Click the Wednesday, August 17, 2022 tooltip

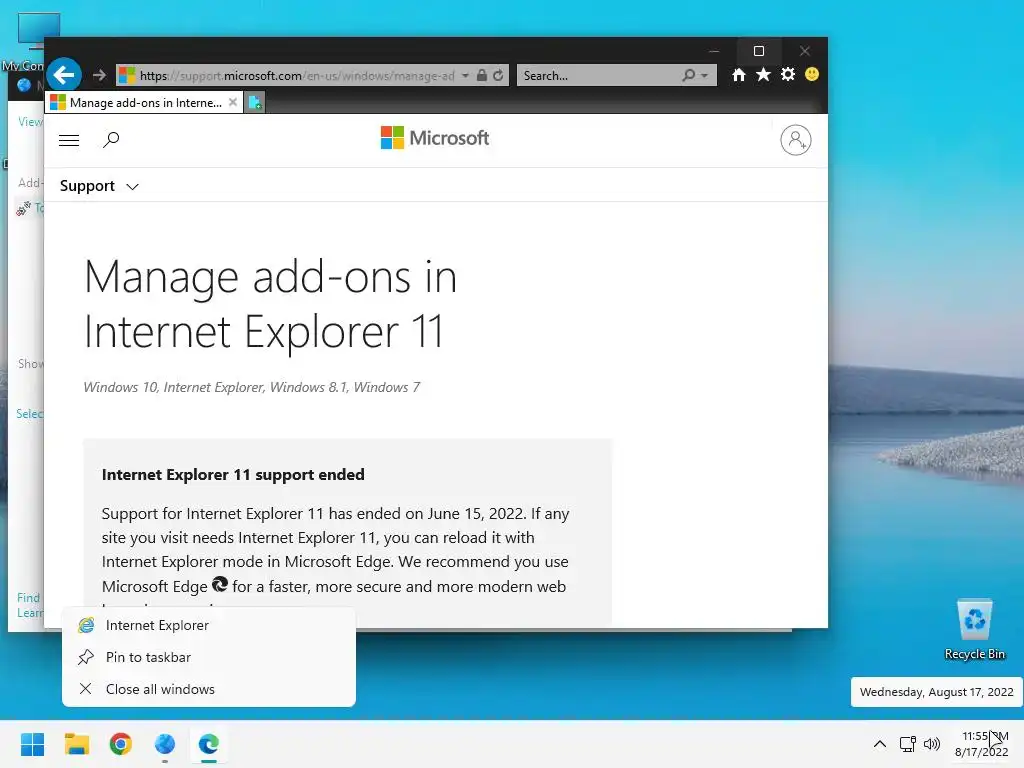click(936, 692)
